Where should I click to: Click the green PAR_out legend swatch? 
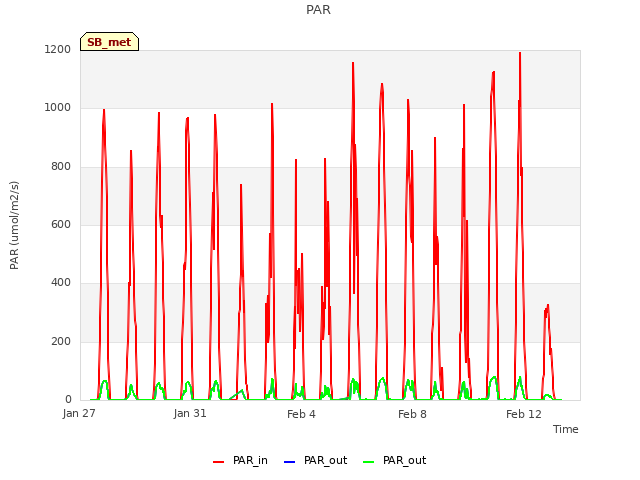coord(369,462)
